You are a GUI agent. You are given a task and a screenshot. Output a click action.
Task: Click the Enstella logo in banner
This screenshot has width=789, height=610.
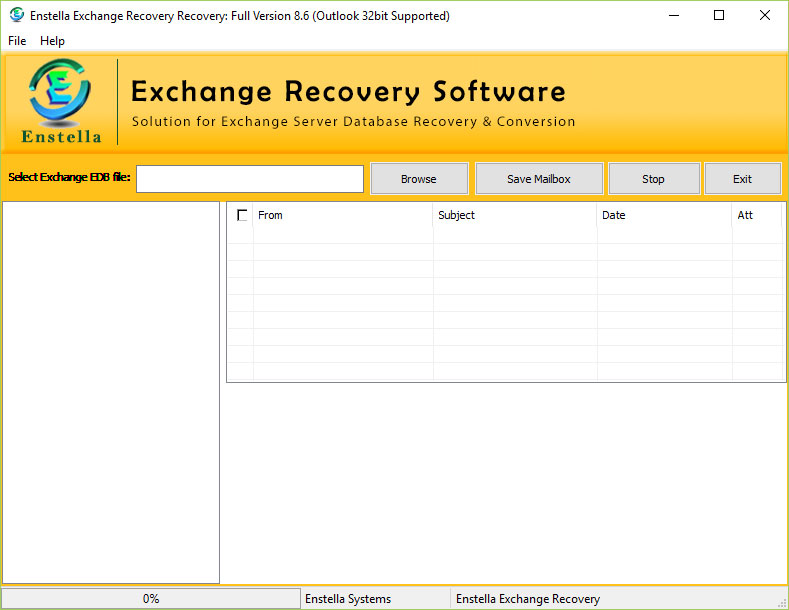[x=60, y=101]
